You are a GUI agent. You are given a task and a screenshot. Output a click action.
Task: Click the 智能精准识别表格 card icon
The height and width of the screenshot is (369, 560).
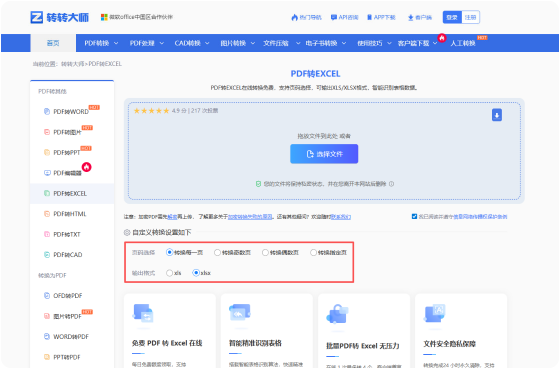[x=240, y=313]
